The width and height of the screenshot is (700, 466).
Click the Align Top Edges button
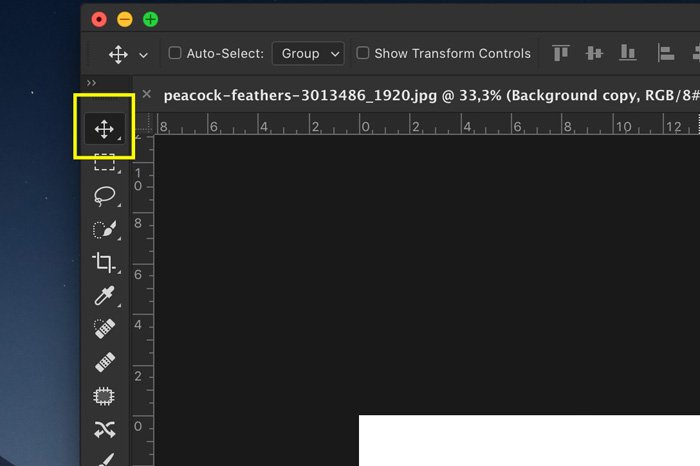click(561, 53)
